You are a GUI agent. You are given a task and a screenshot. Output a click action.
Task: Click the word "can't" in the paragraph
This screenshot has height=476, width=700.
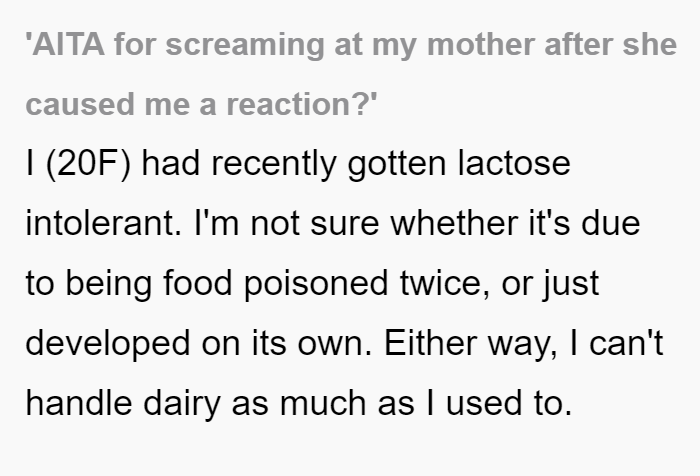pos(626,343)
